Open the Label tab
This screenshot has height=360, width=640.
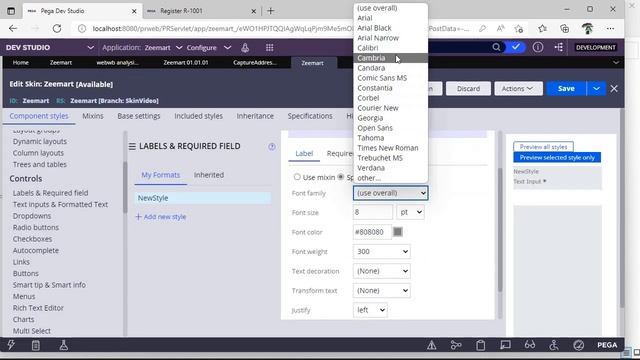click(x=304, y=153)
